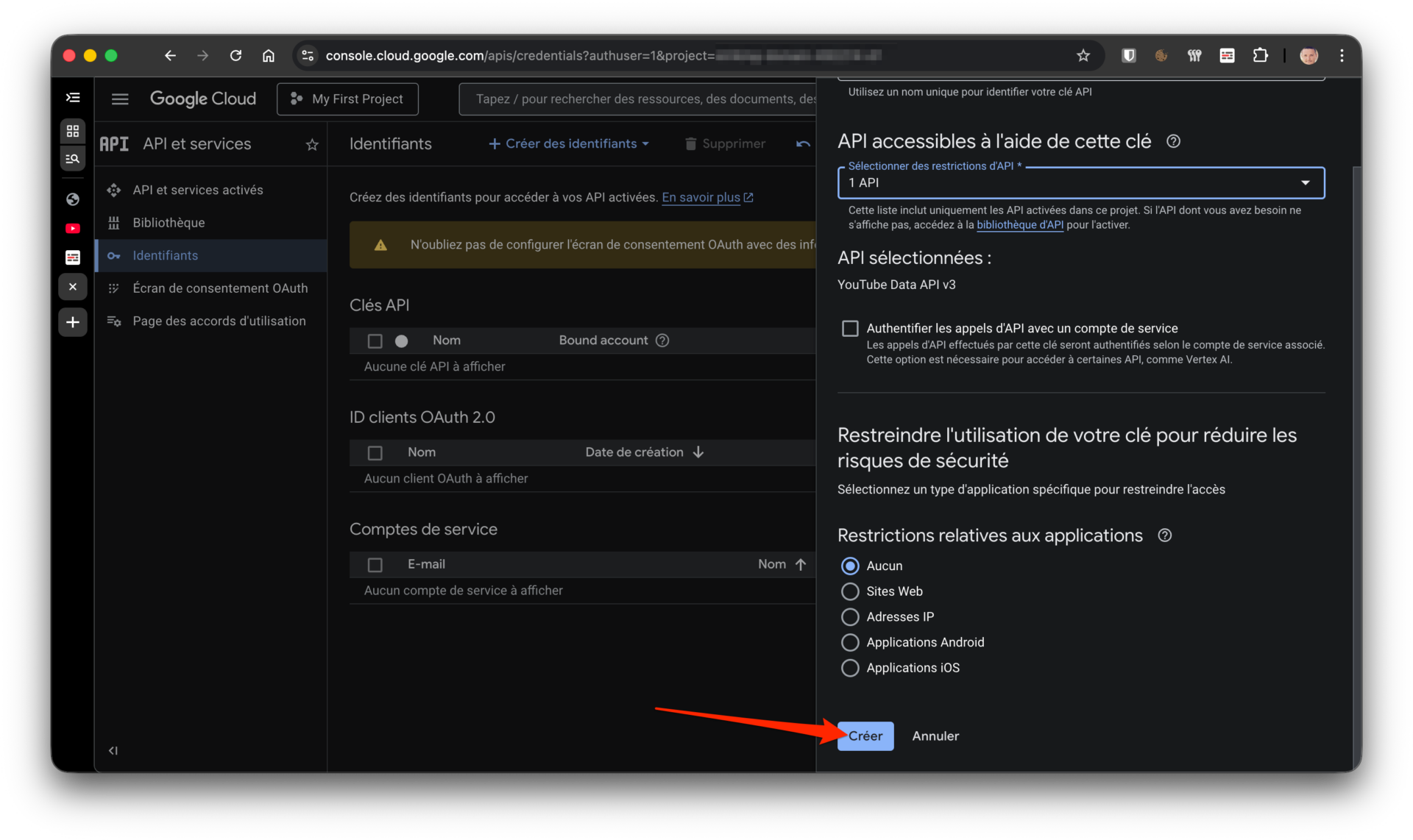The height and width of the screenshot is (840, 1413).
Task: Check Authentifier les appels d'API checkbox
Action: coord(850,328)
